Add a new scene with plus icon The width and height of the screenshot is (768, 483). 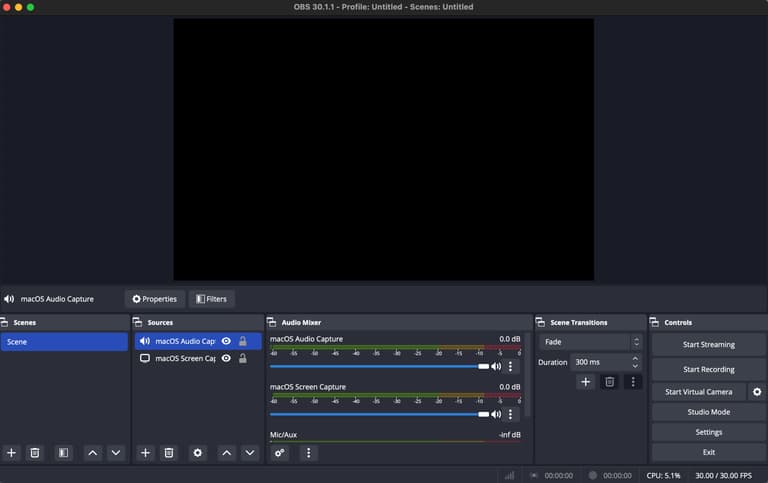11,453
